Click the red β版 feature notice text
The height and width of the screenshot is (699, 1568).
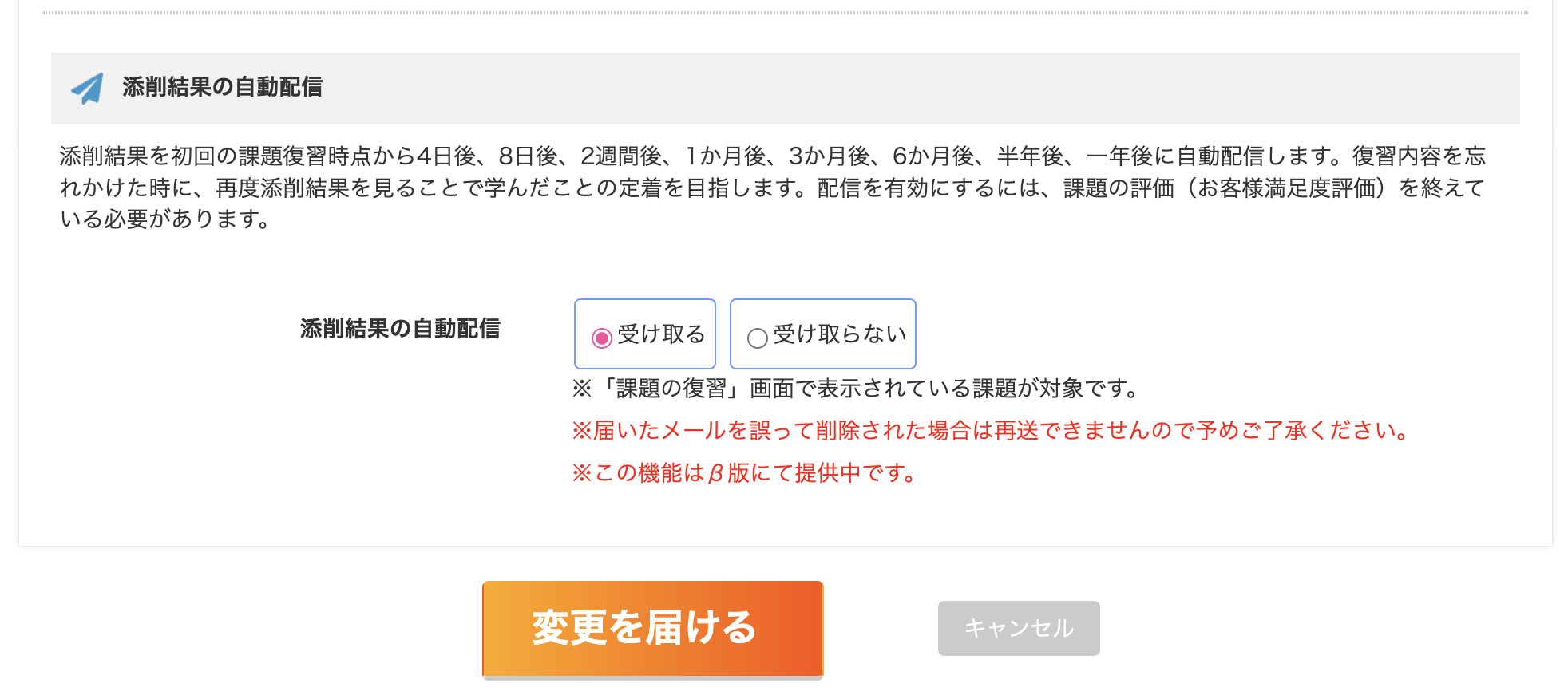[742, 472]
